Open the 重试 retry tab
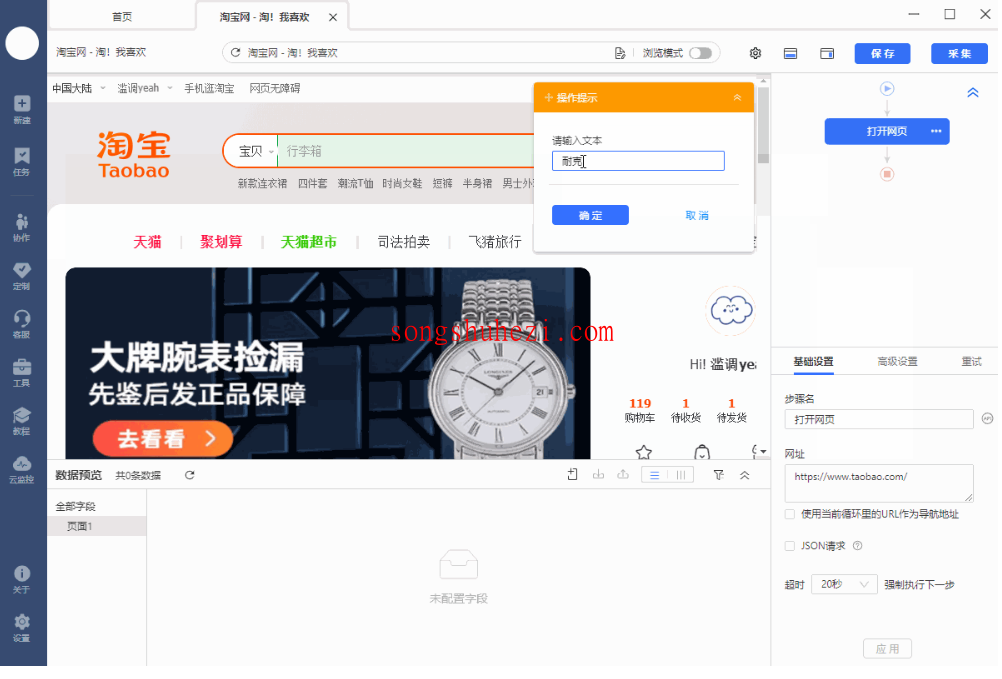 point(971,362)
